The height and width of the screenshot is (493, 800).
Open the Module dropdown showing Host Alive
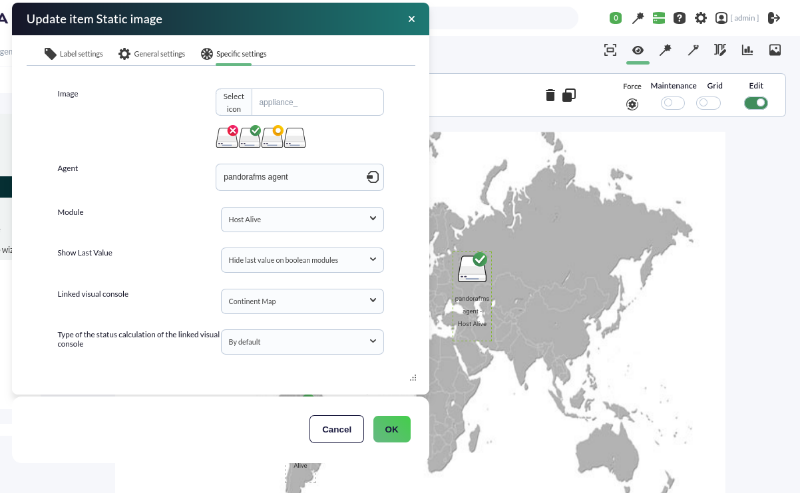[x=302, y=219]
